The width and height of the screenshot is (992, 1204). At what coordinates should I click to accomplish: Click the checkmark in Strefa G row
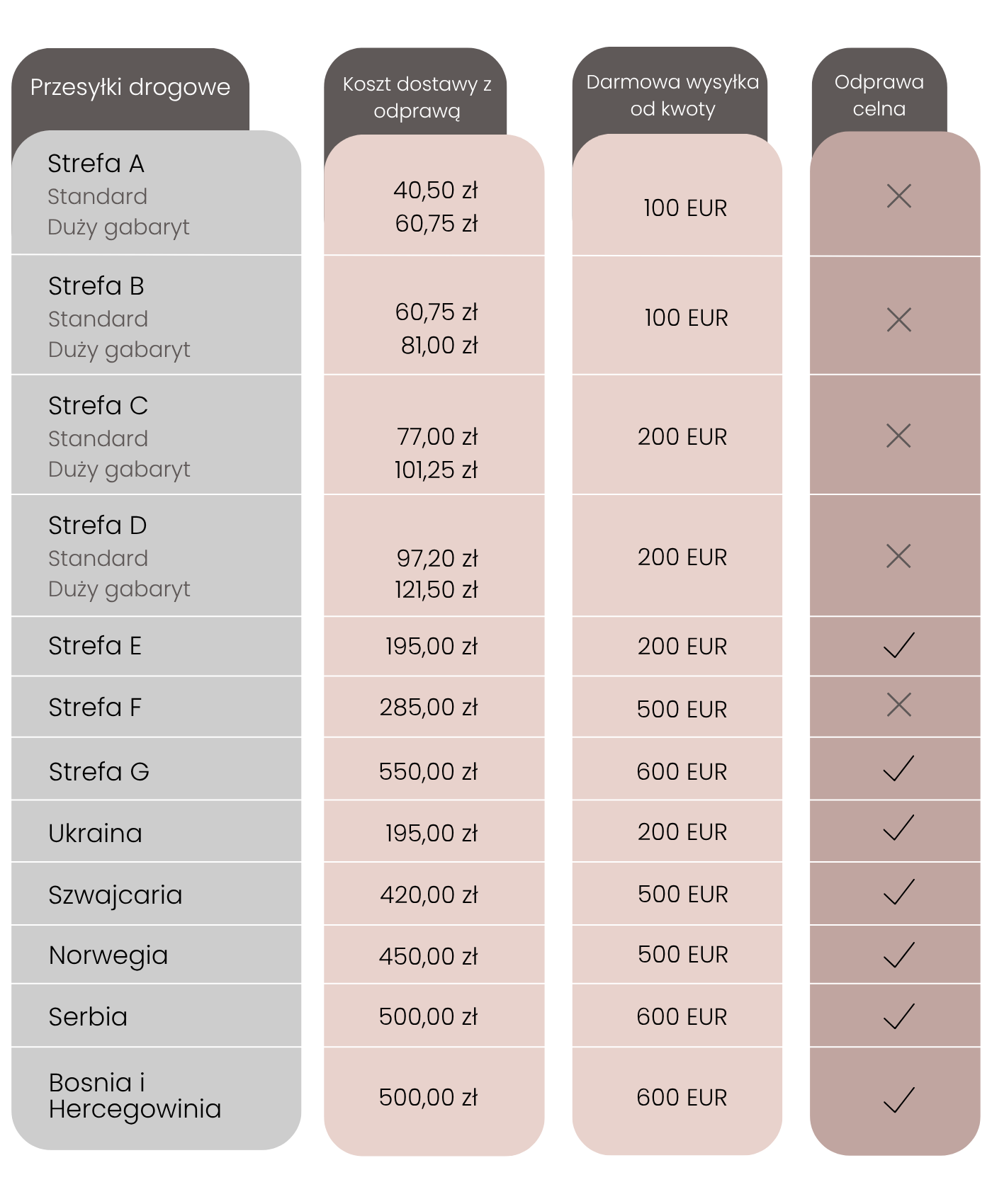[898, 768]
